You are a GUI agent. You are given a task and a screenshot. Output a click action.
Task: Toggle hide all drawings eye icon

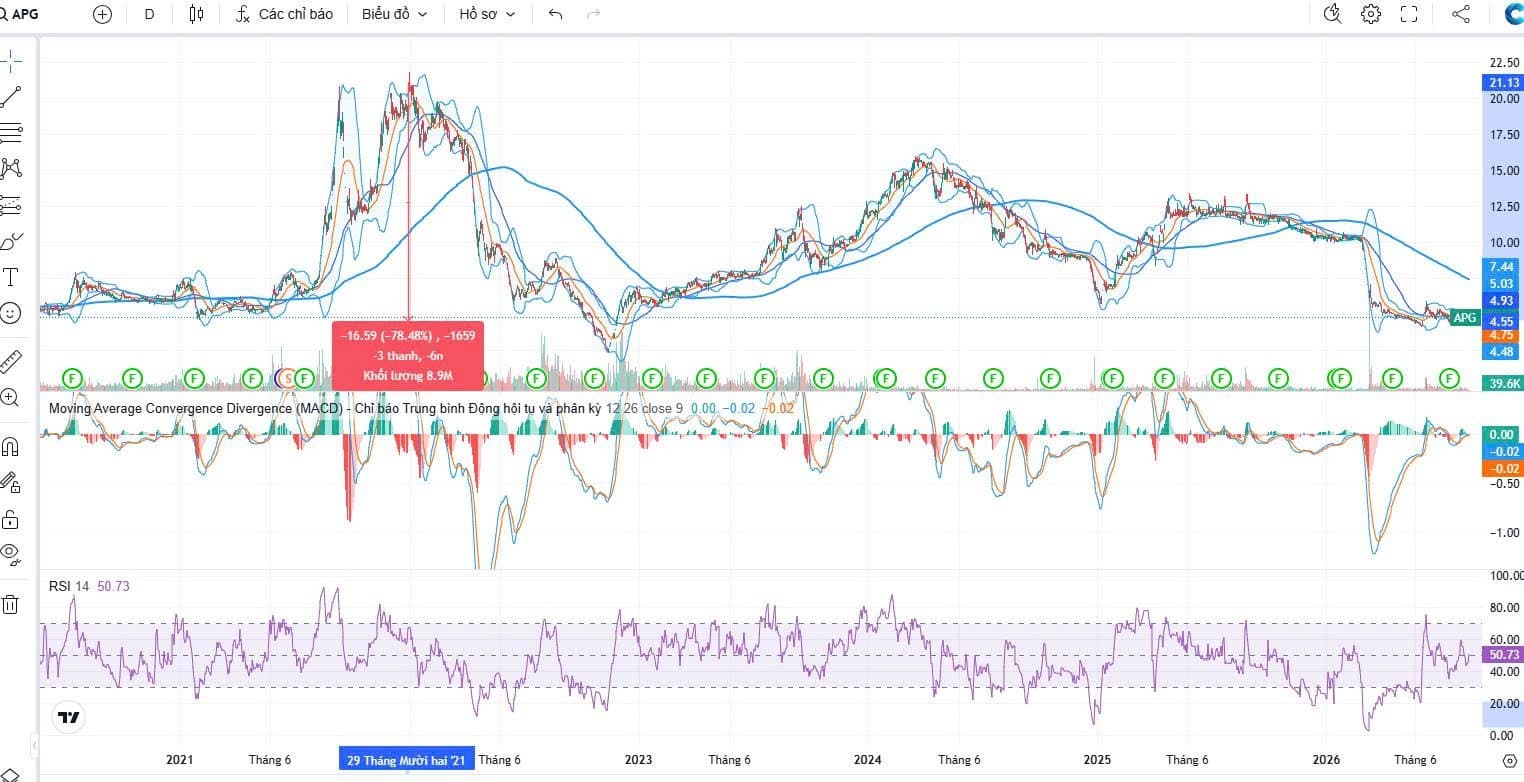click(10, 553)
